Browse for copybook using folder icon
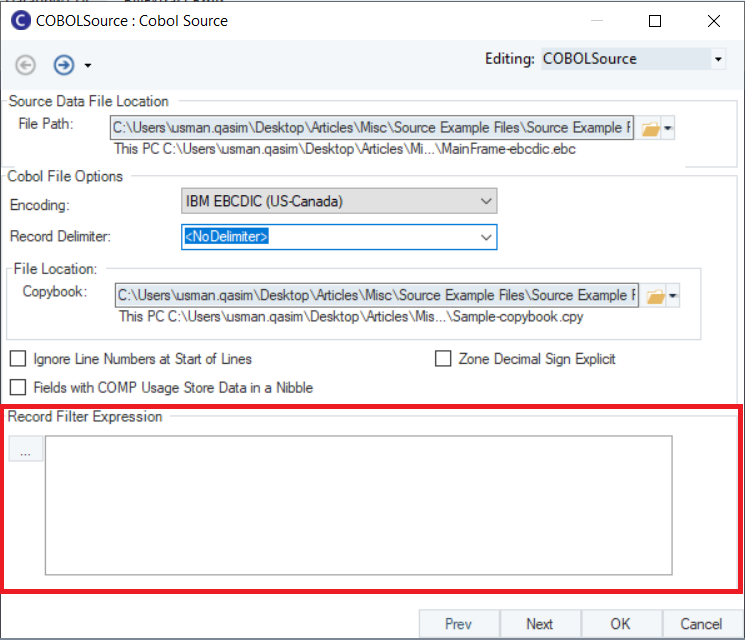 (x=653, y=296)
